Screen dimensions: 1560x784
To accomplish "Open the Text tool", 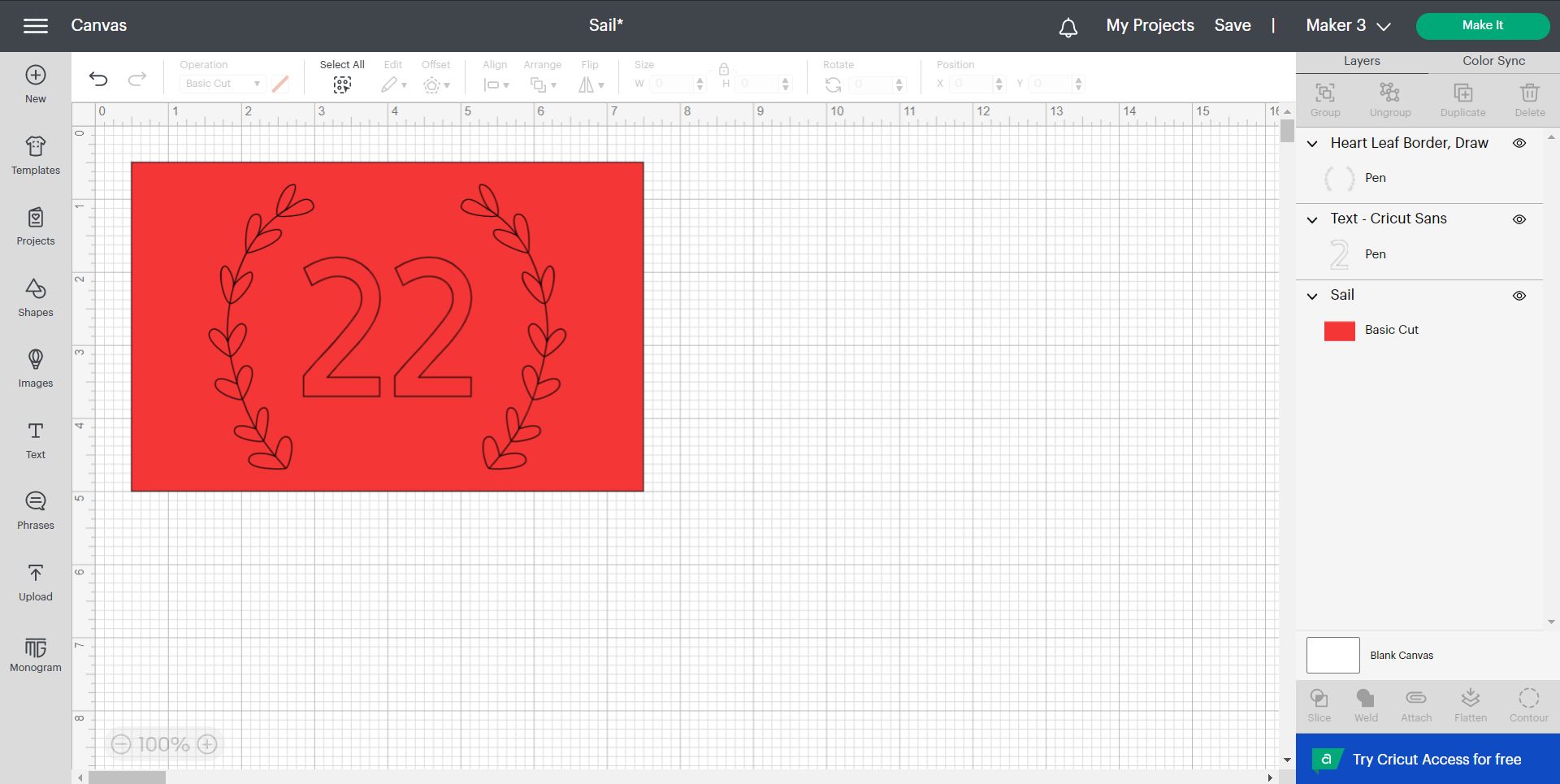I will (x=35, y=440).
